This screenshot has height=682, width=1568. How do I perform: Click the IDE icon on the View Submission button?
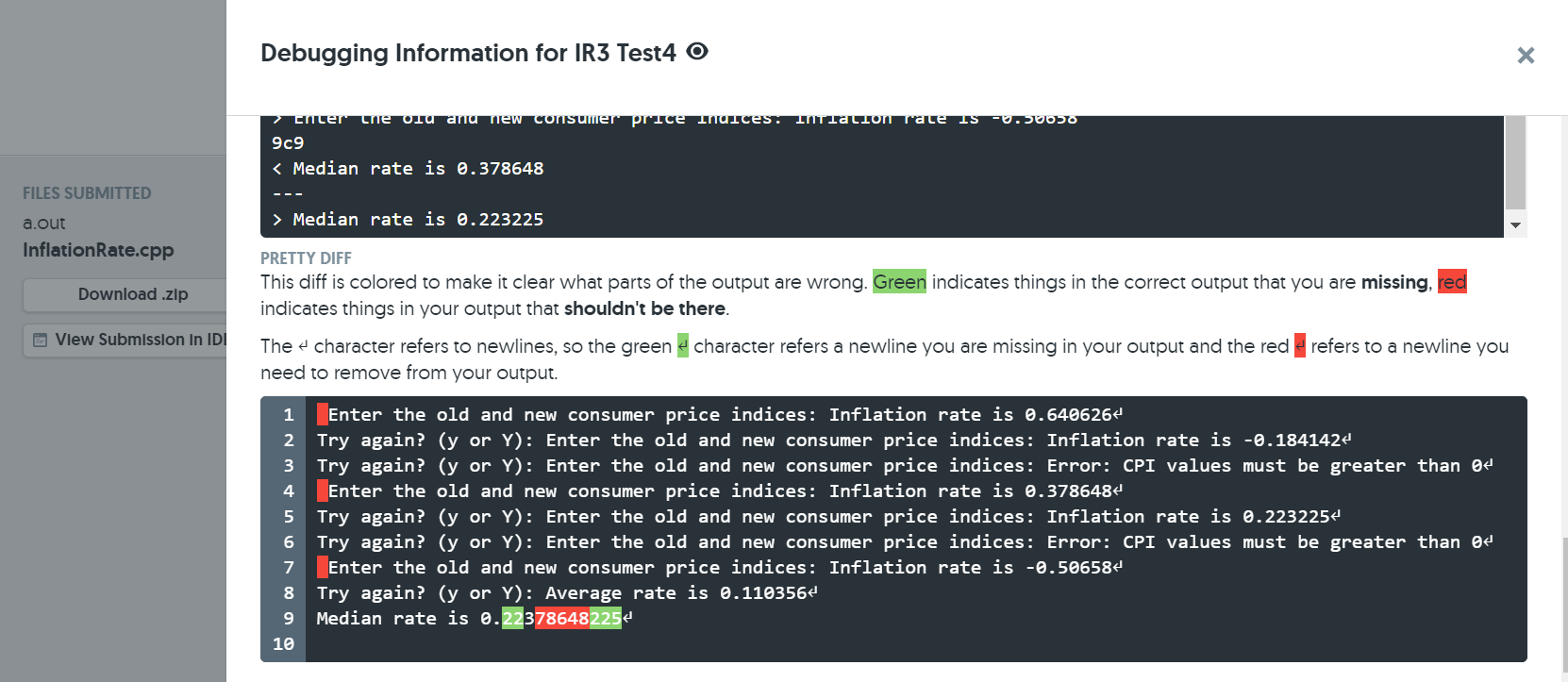click(x=38, y=339)
